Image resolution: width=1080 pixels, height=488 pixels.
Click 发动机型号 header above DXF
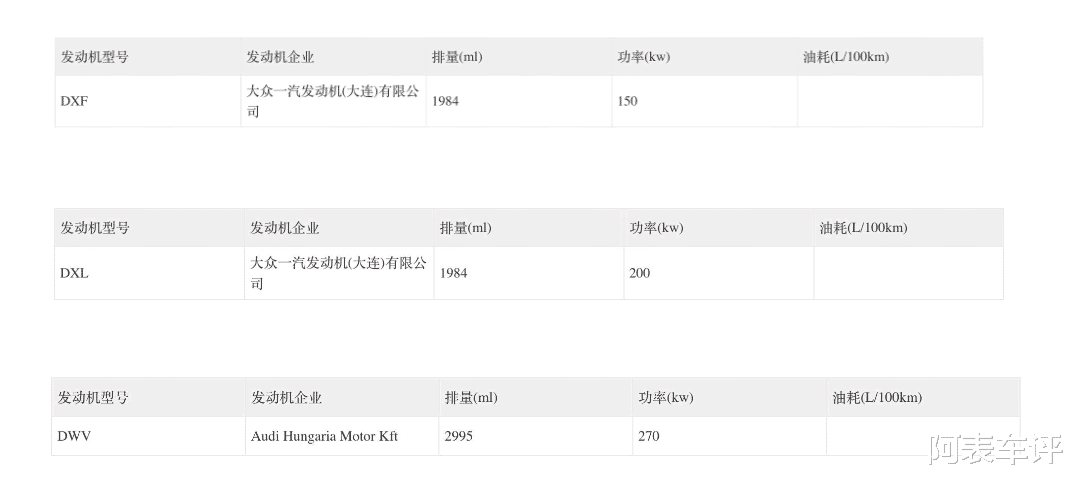[95, 57]
